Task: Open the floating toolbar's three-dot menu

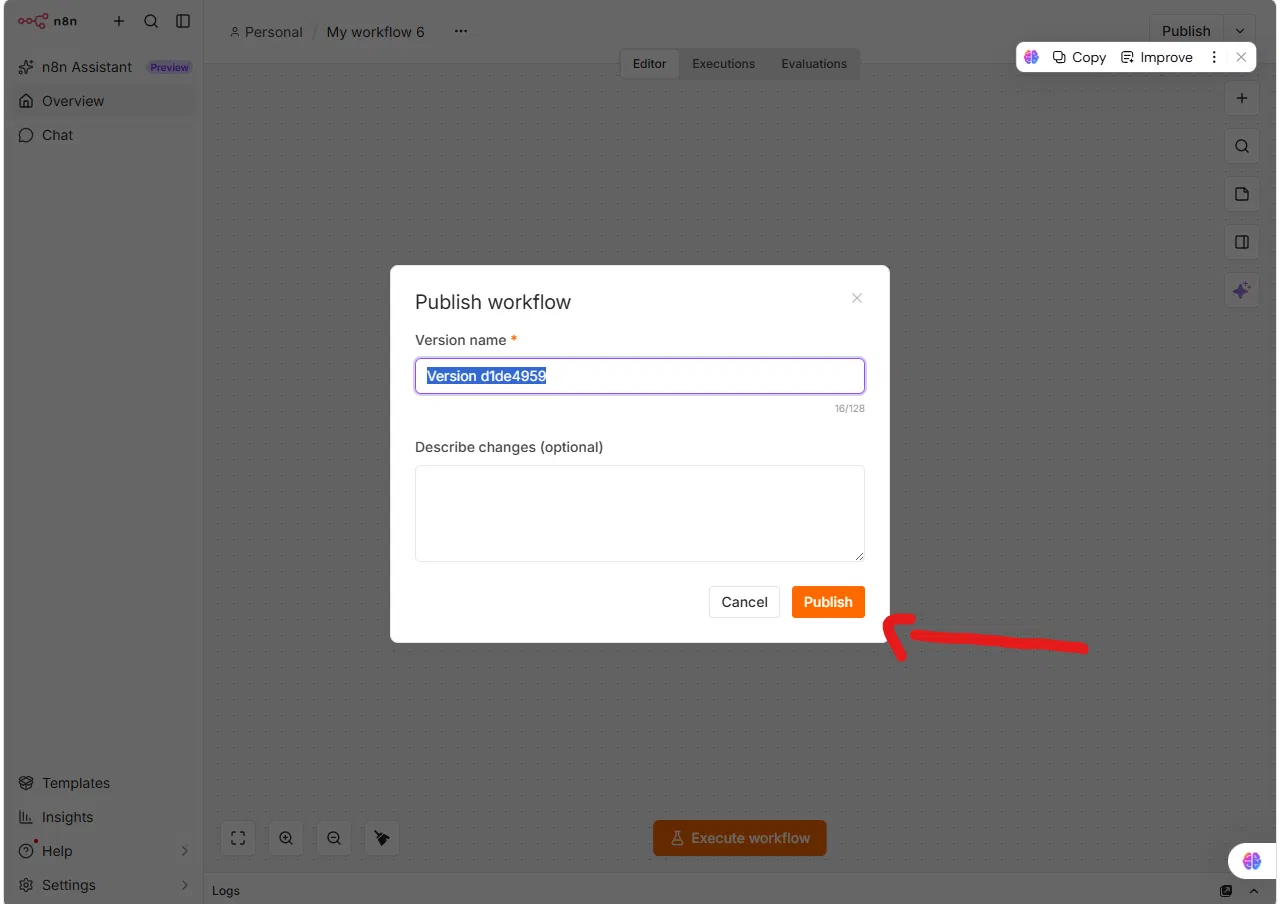Action: pyautogui.click(x=1214, y=57)
